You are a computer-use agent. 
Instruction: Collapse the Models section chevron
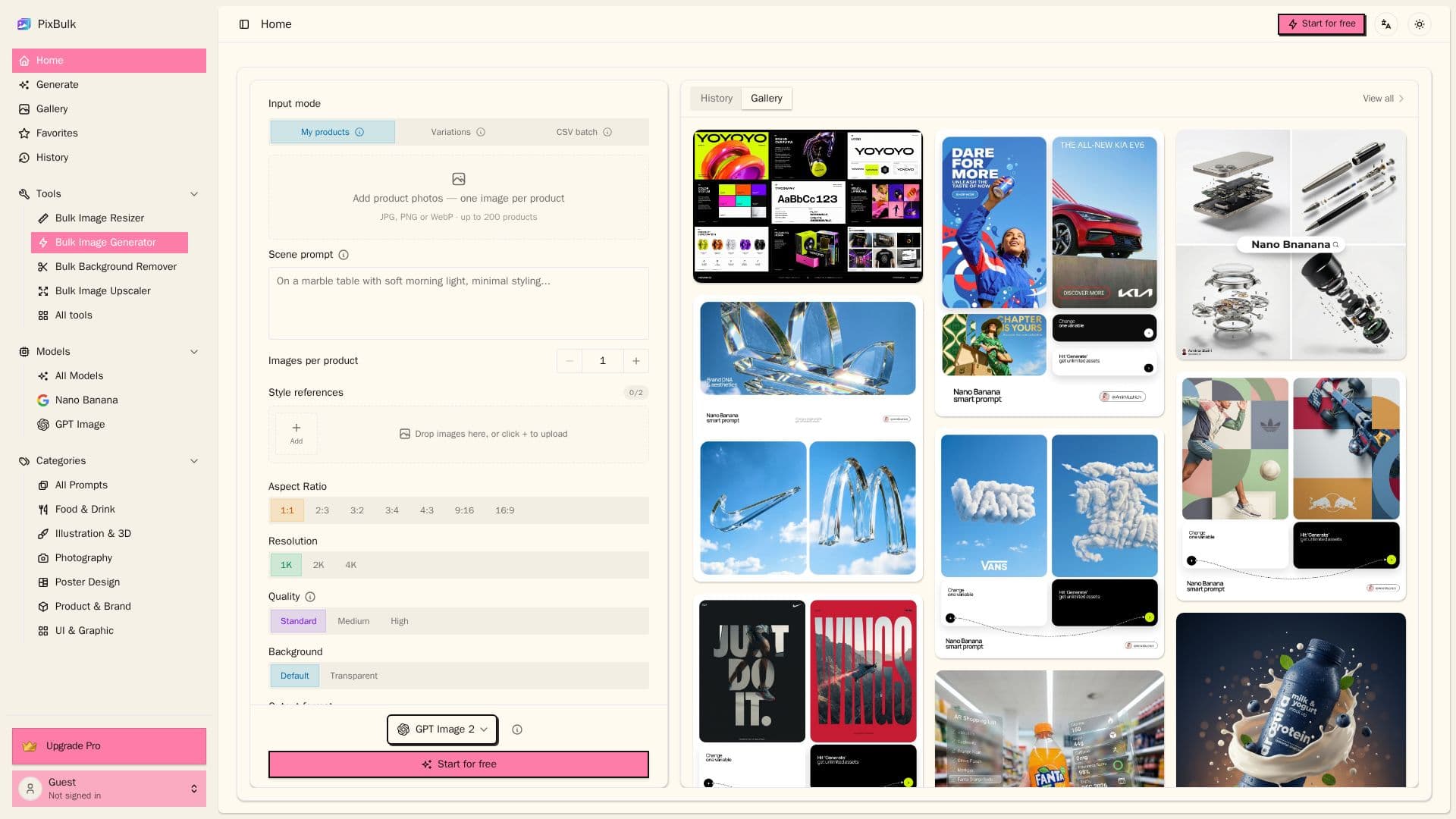coord(194,352)
